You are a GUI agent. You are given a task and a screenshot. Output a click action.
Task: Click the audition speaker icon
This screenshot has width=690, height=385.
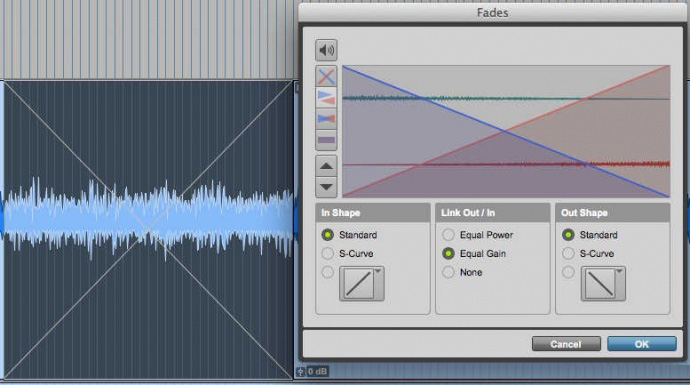pos(326,50)
